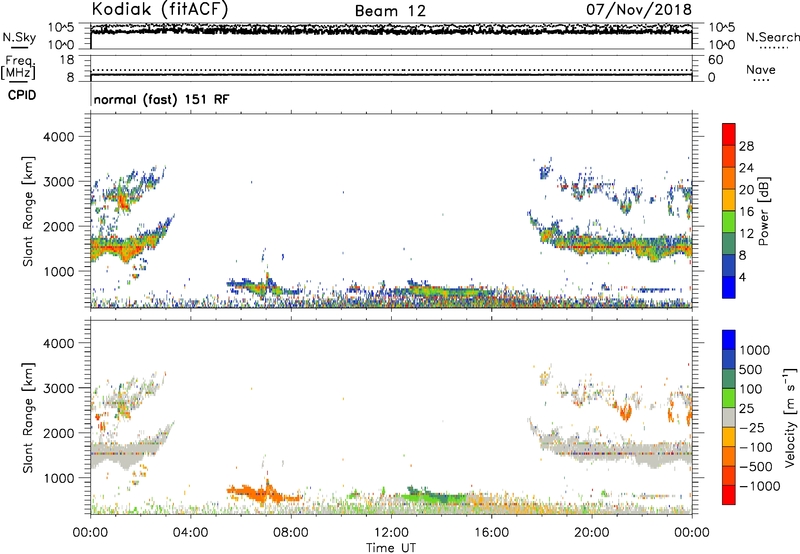Click the top blue segment of Velocity colorbar
The height and width of the screenshot is (554, 800).
point(729,340)
